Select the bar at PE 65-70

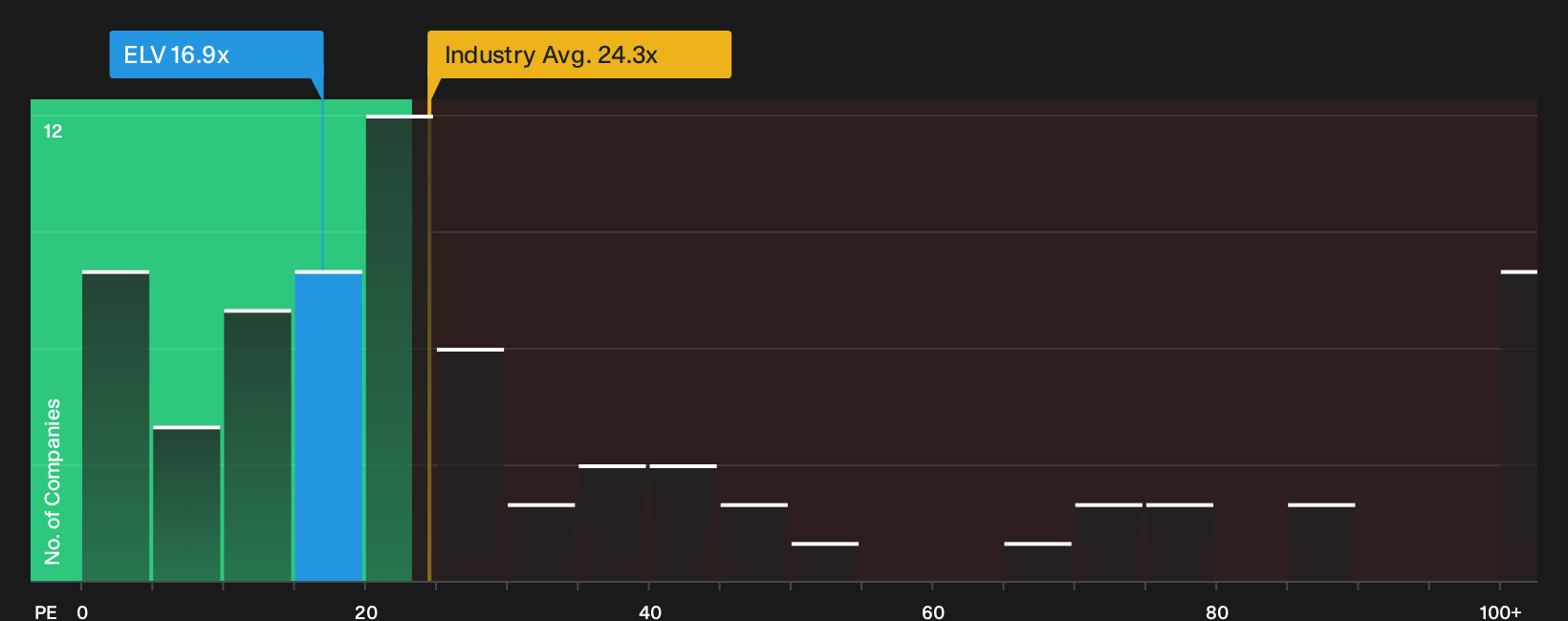1037,562
